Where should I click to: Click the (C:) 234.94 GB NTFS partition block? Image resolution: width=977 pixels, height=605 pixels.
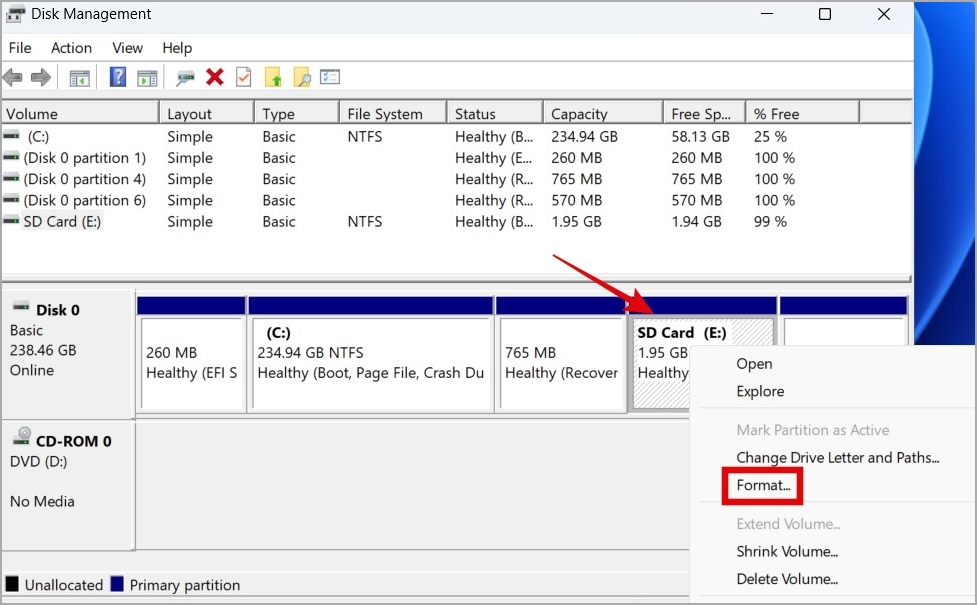371,364
